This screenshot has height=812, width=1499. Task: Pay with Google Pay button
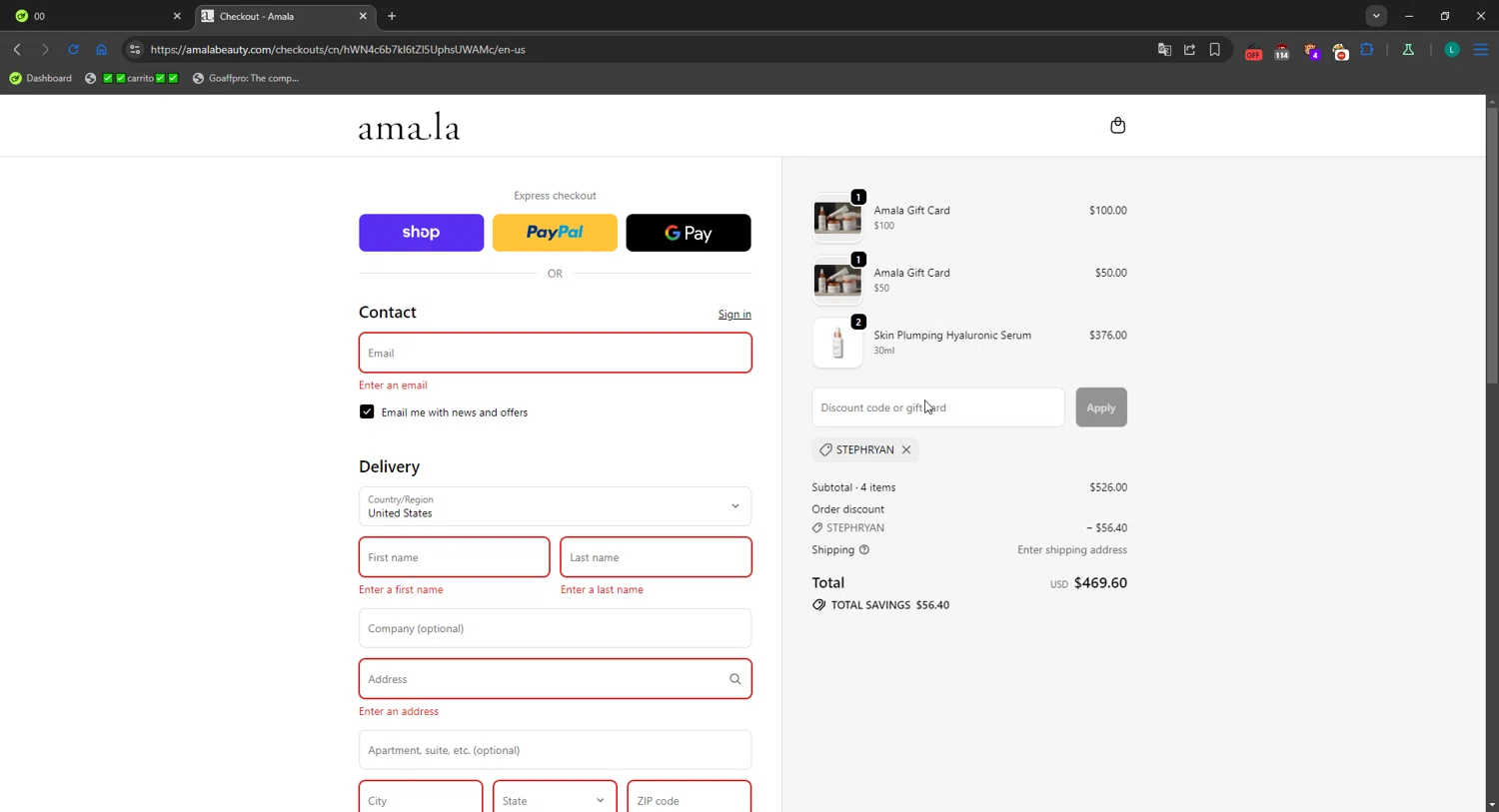(x=689, y=233)
